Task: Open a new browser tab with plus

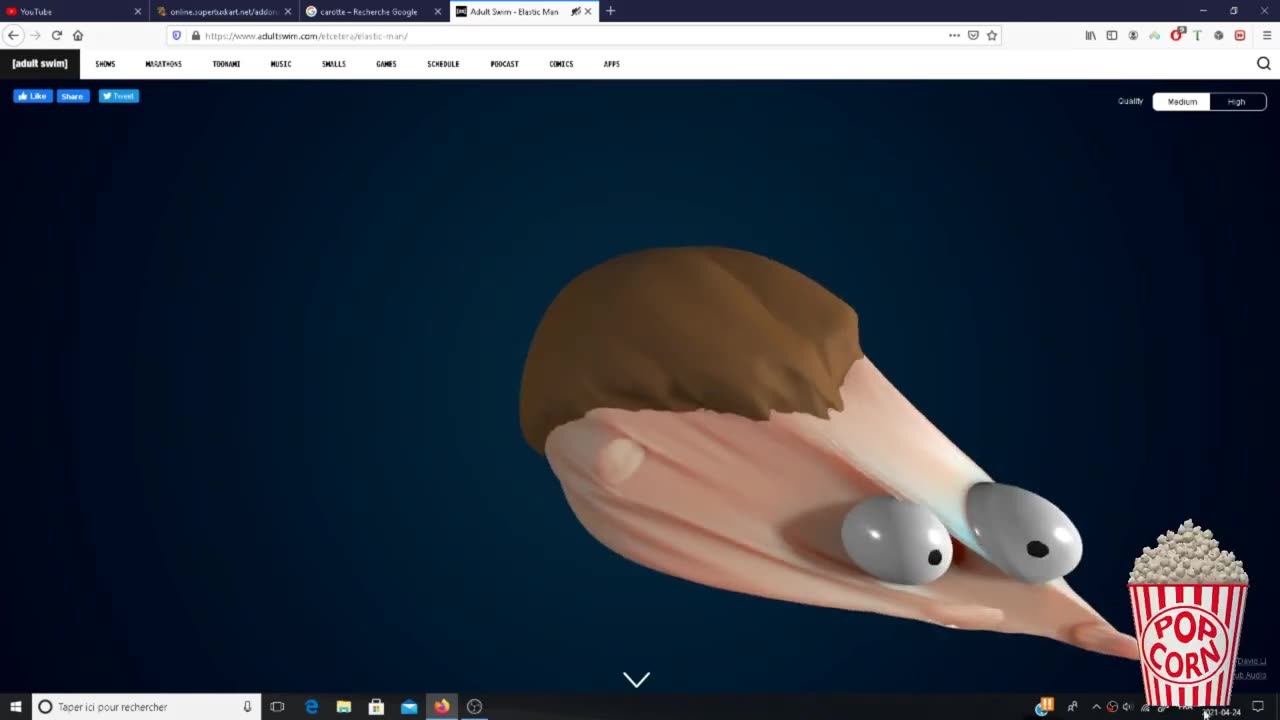Action: [610, 11]
